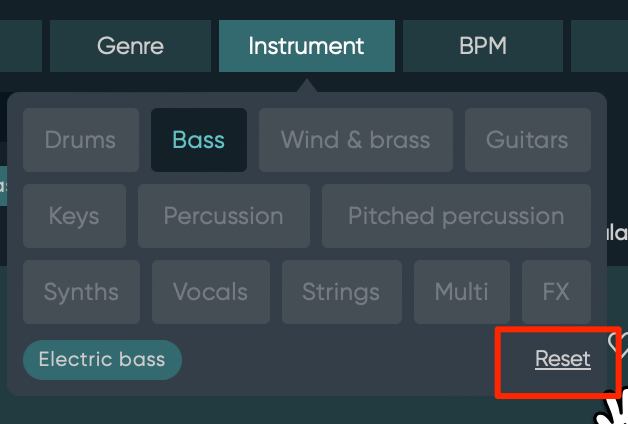Choose the Vocals instrument category

click(x=211, y=292)
